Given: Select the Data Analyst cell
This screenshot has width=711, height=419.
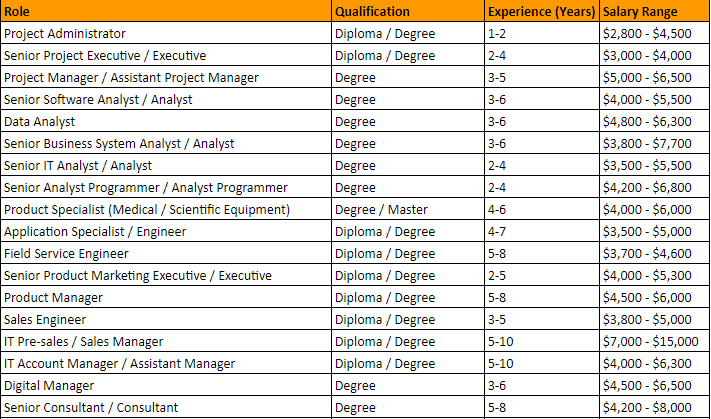Looking at the screenshot, I should point(165,121).
